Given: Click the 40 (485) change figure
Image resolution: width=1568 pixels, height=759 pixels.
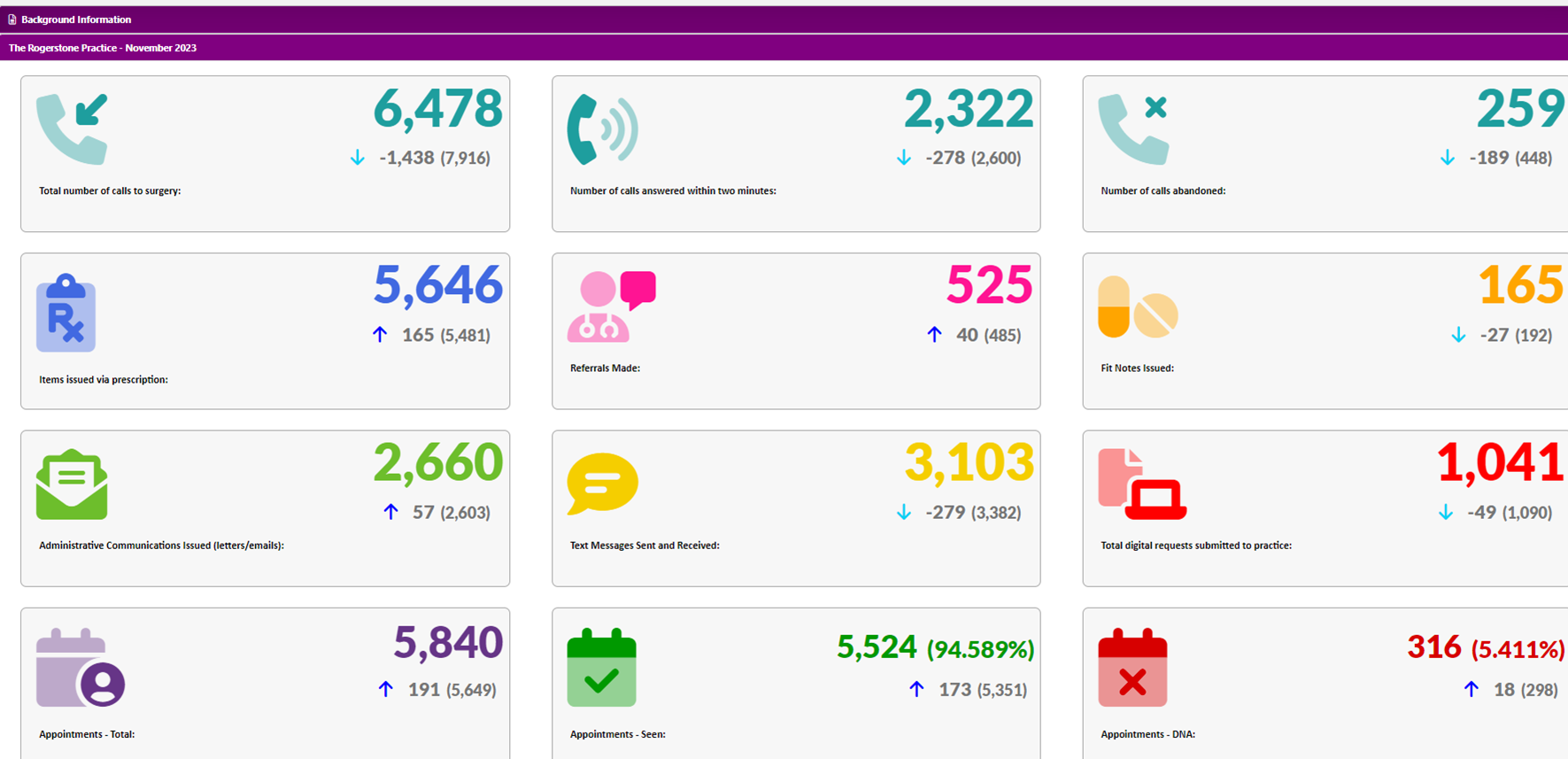Looking at the screenshot, I should click(x=988, y=335).
